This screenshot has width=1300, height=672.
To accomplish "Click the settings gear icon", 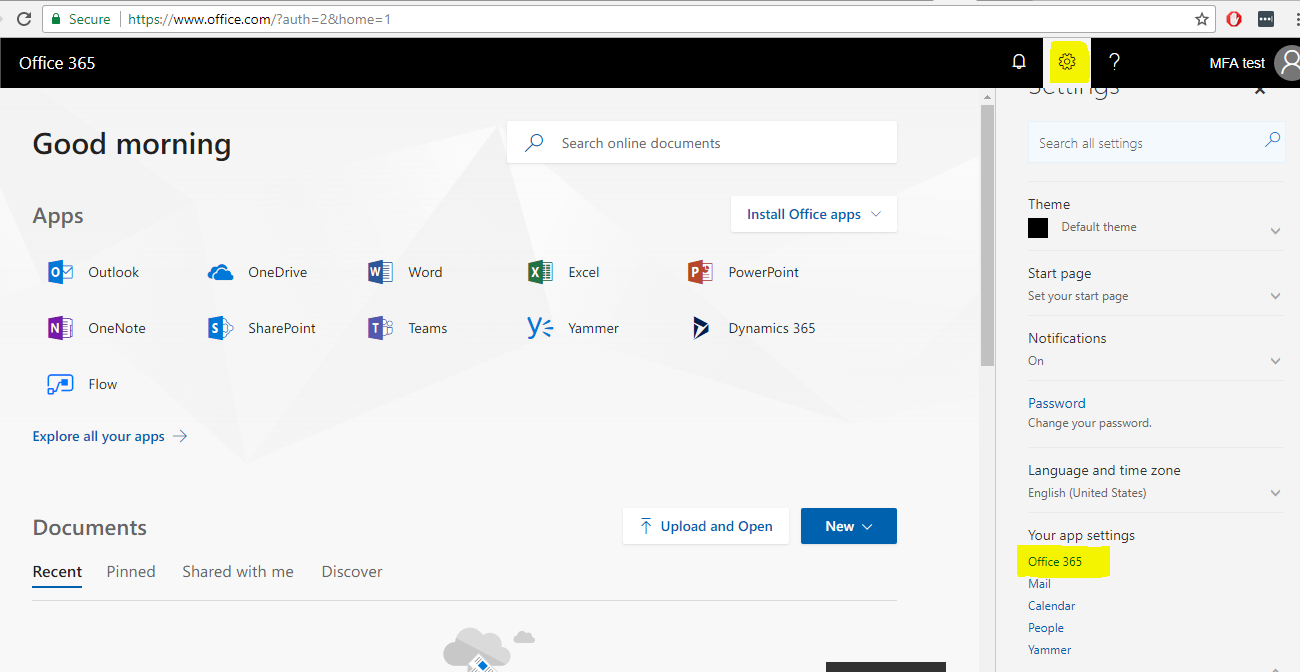I will tap(1067, 62).
